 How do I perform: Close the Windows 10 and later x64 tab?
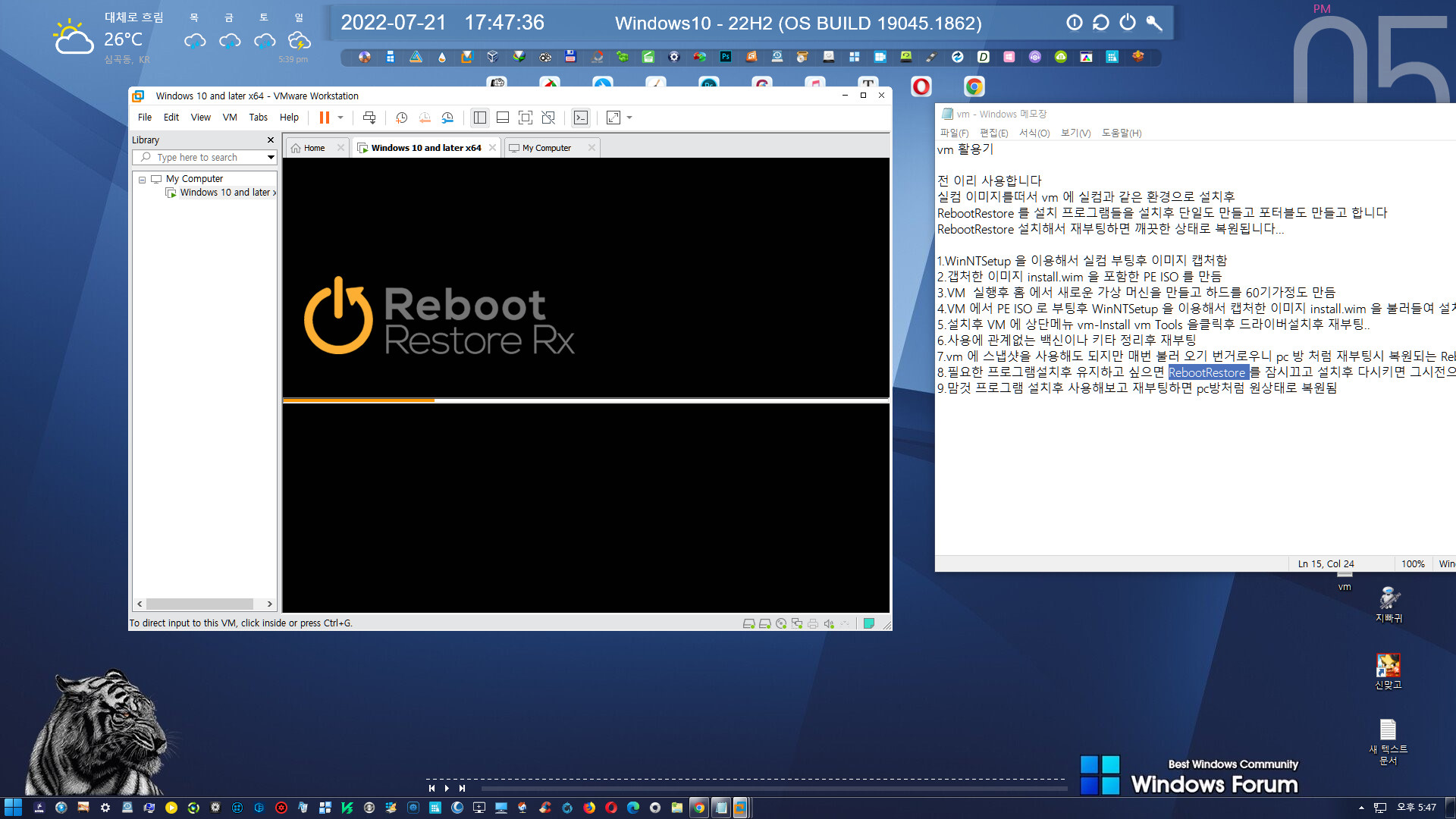click(x=493, y=148)
